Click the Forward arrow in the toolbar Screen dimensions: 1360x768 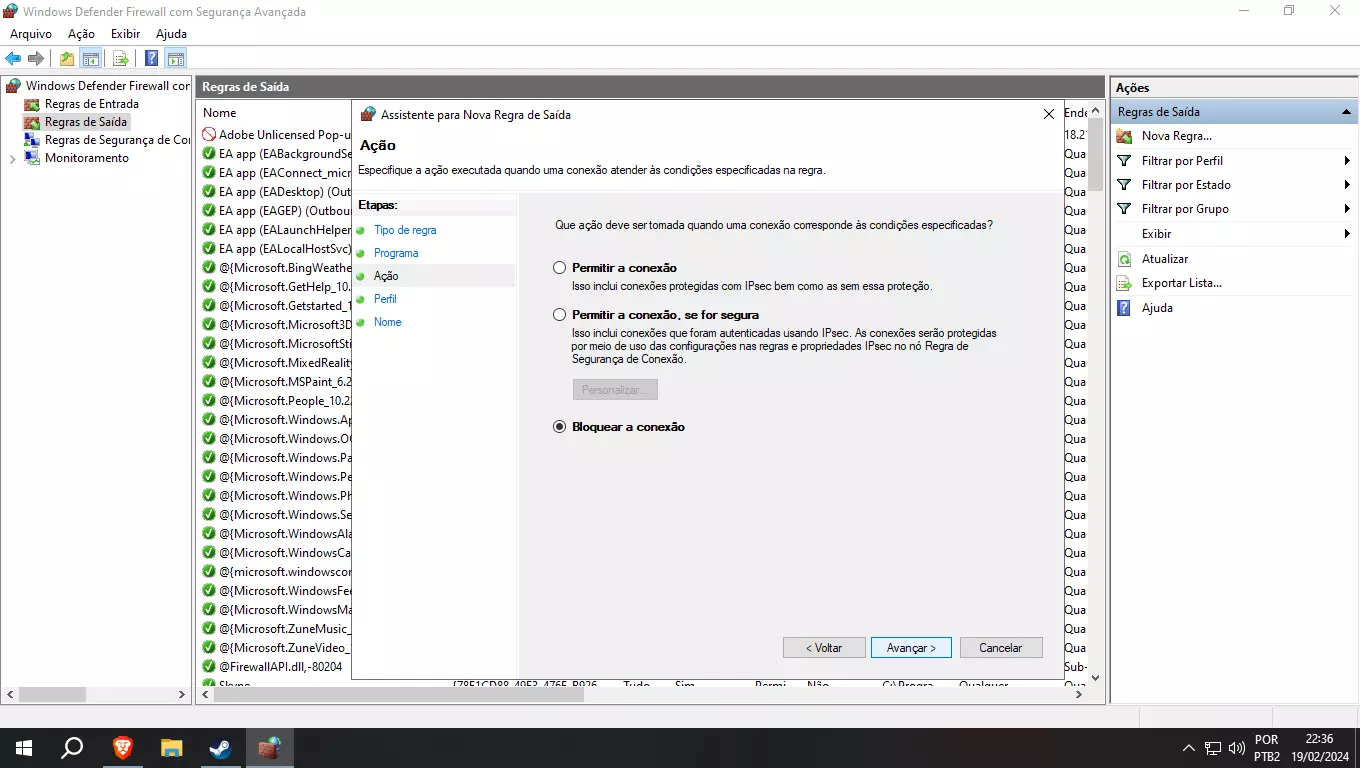[36, 58]
